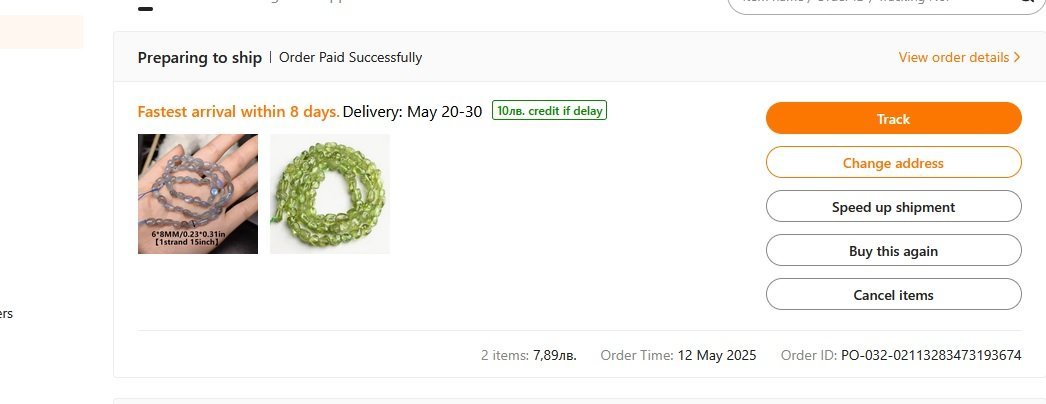This screenshot has width=1046, height=404.
Task: Click the order ID number
Action: click(931, 355)
